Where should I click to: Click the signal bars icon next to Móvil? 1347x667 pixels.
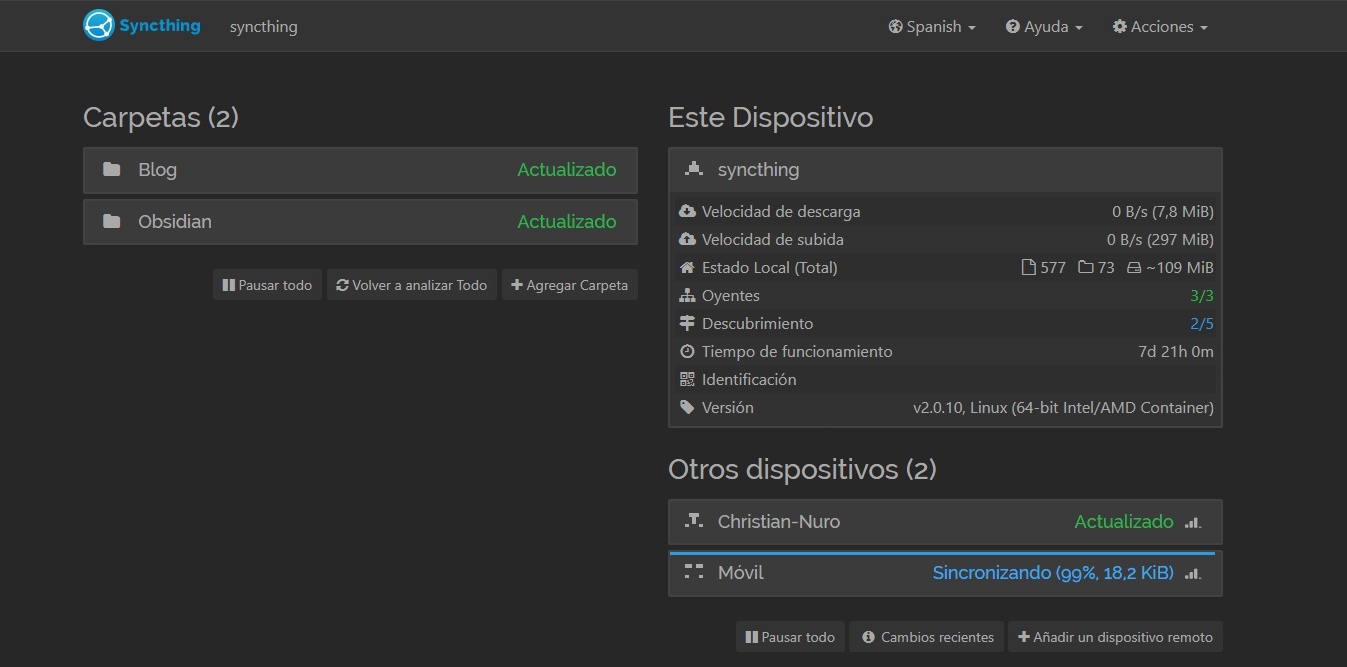1192,573
